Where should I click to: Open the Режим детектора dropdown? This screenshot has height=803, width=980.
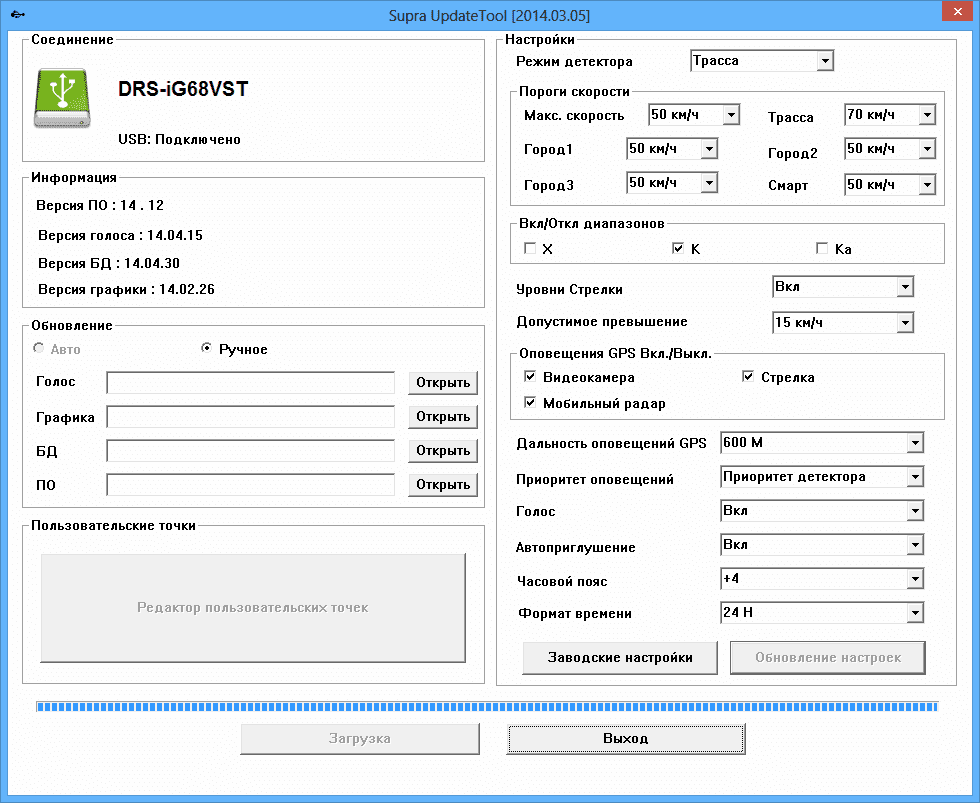(x=762, y=61)
